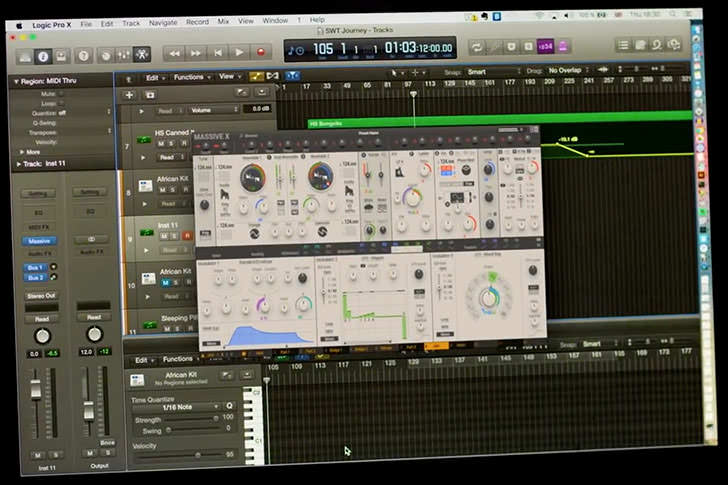Click the HS Bongolis green region
The image size is (728, 485).
coord(500,120)
